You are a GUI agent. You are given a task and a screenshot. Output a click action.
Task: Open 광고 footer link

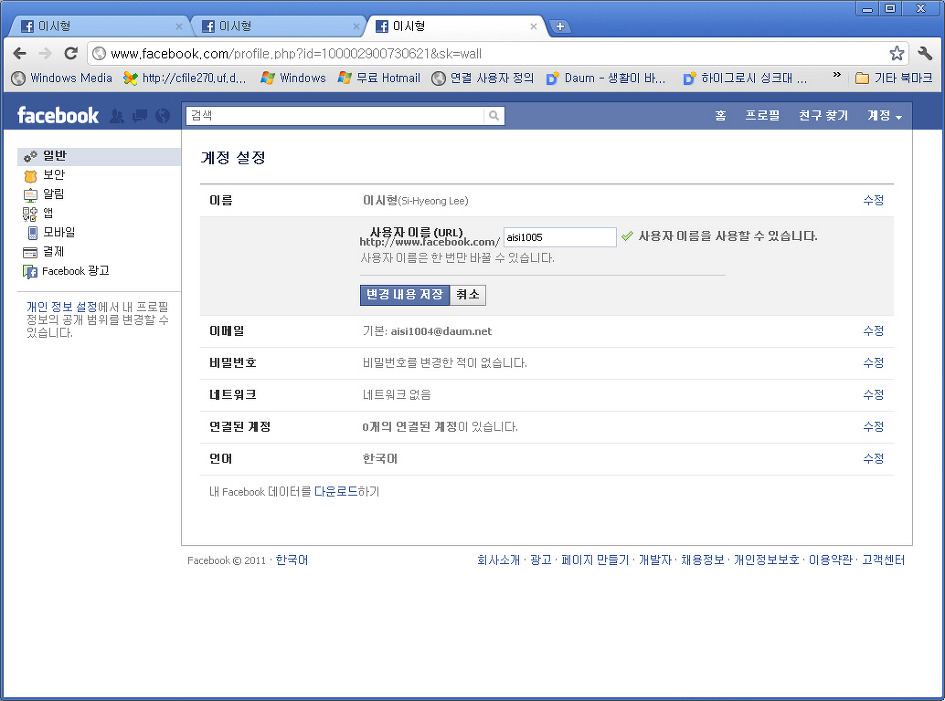click(541, 561)
